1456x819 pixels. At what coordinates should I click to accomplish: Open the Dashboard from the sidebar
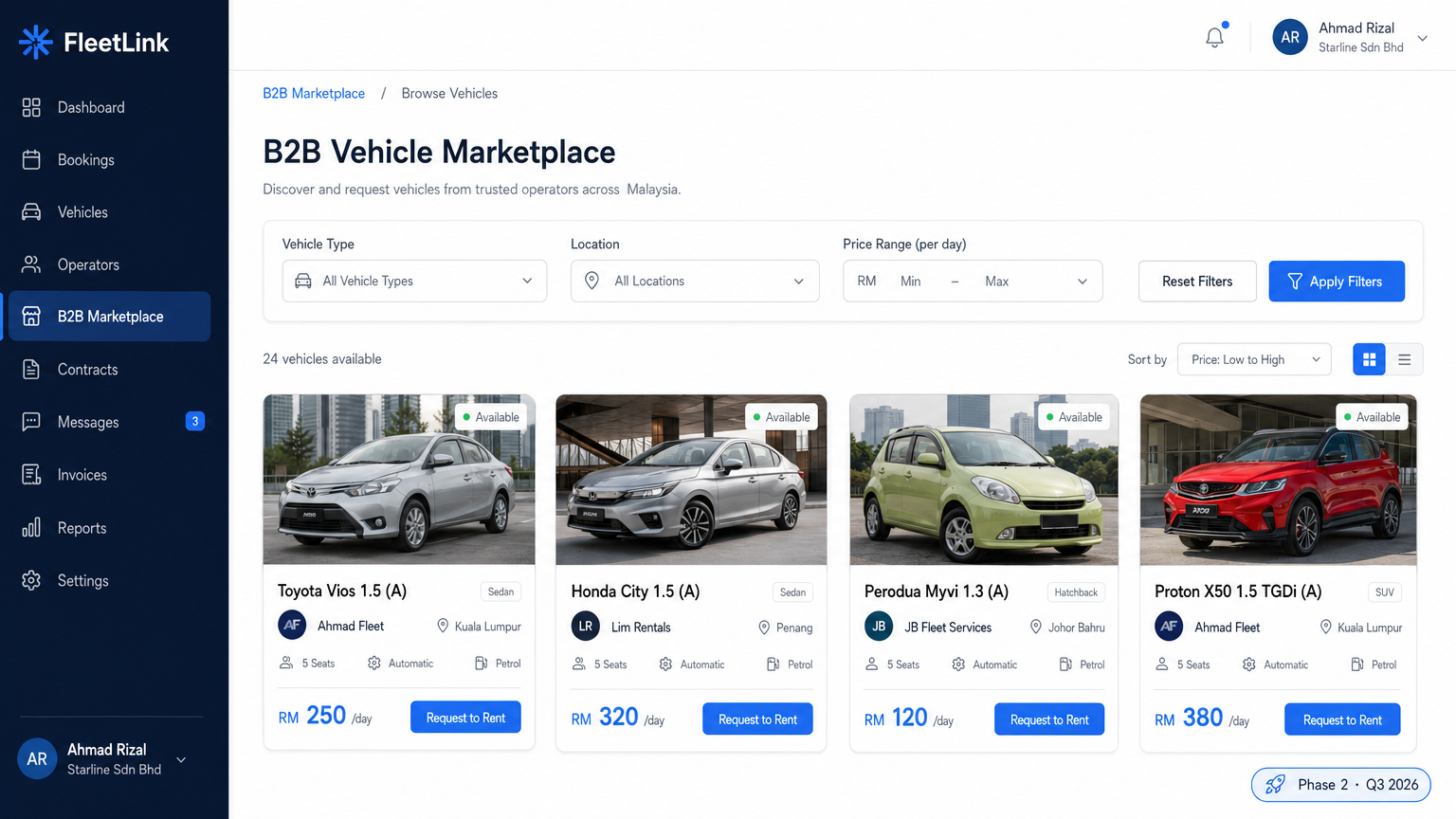[29, 107]
